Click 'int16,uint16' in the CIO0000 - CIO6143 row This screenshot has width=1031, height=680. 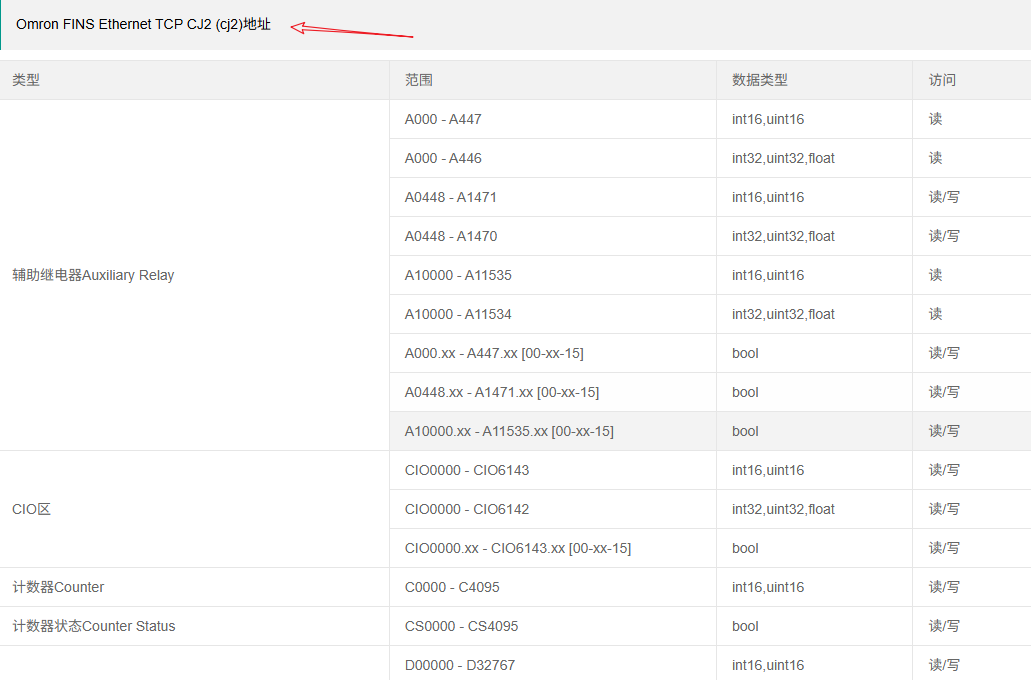(x=768, y=470)
